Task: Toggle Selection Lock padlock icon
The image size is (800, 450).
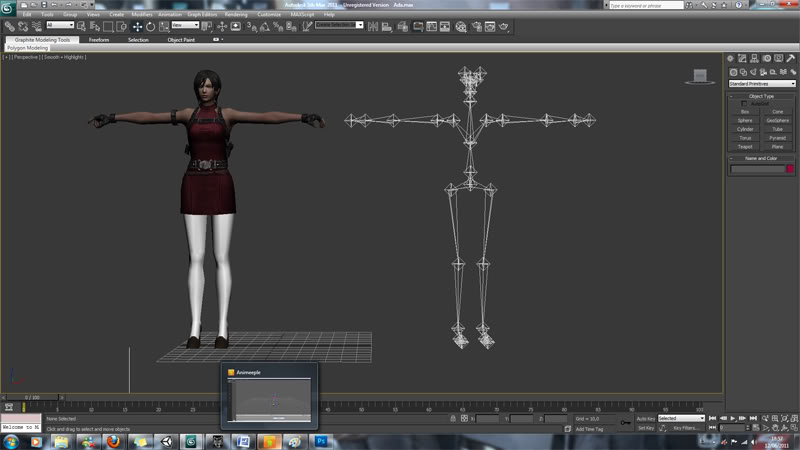Action: [453, 418]
